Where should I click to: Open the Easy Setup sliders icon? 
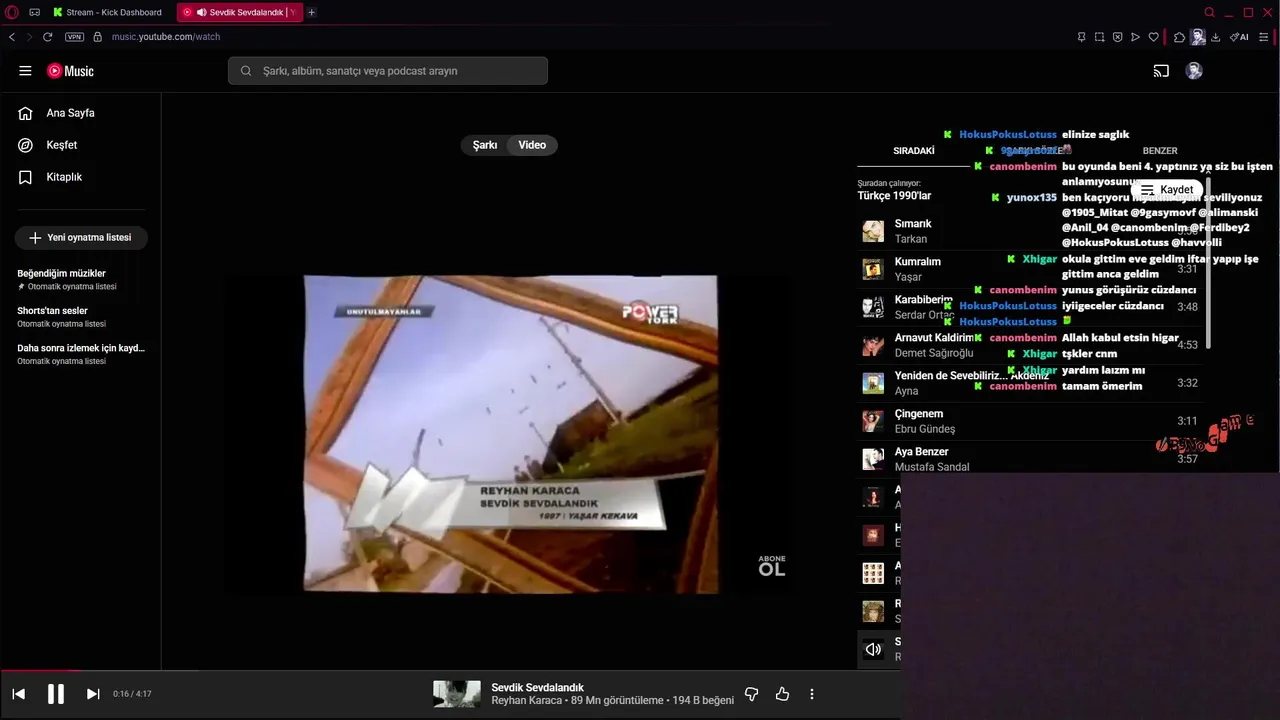(1264, 37)
